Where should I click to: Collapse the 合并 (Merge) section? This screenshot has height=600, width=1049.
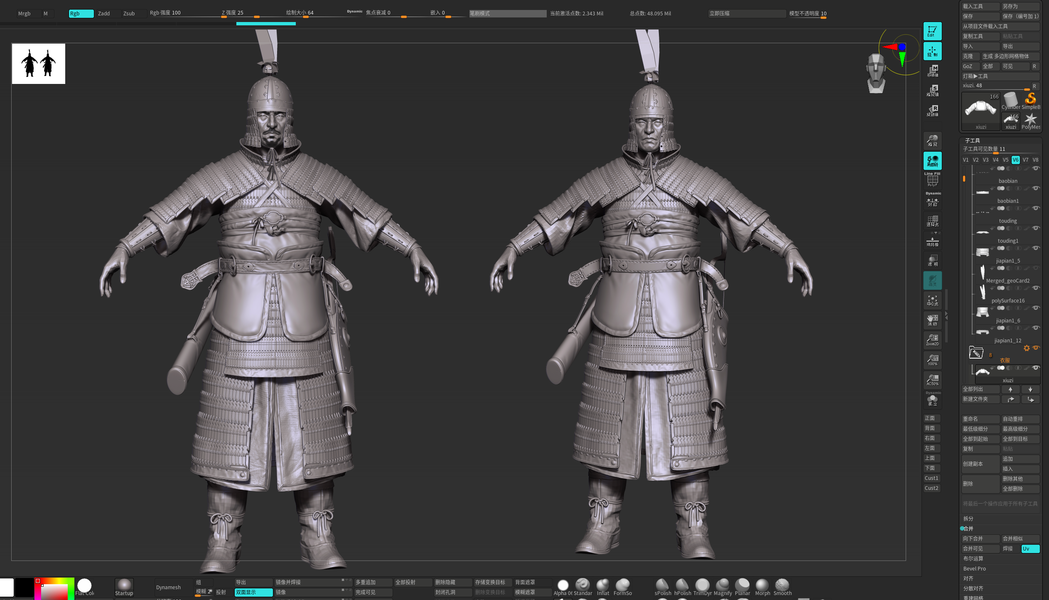968,528
